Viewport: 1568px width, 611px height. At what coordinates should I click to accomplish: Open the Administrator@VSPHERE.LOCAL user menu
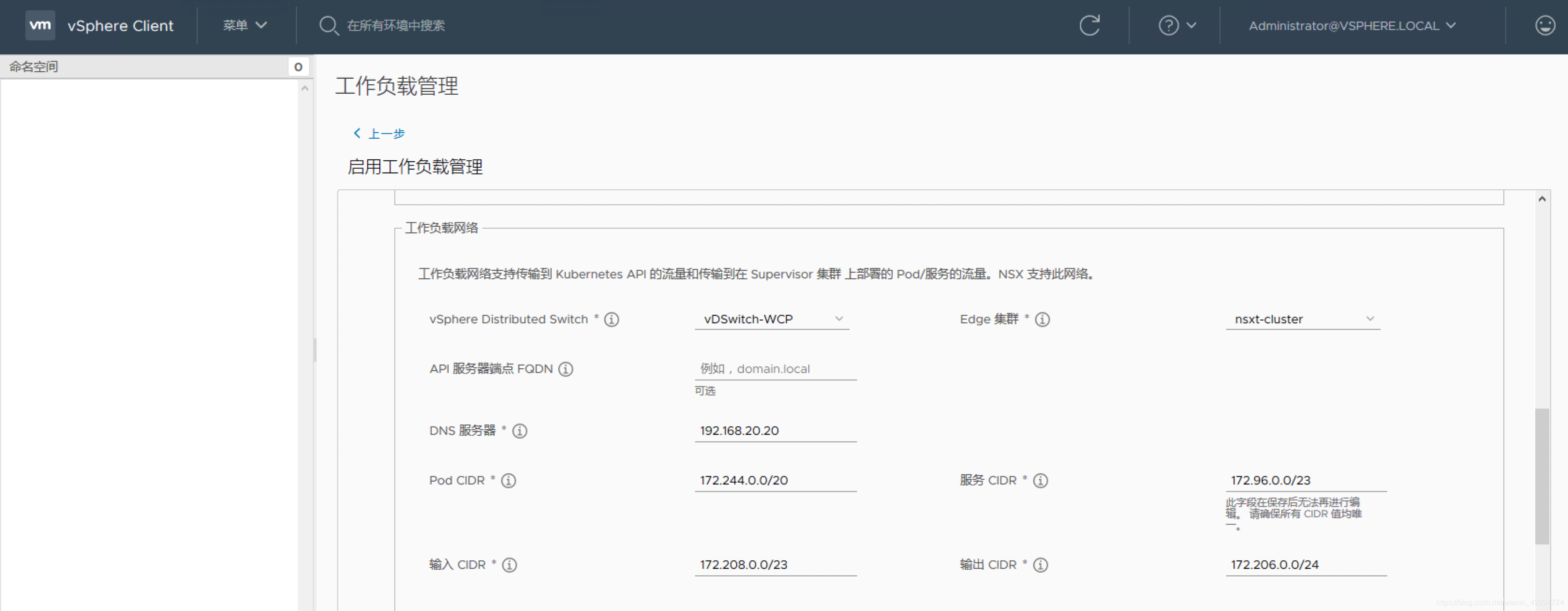(1352, 26)
